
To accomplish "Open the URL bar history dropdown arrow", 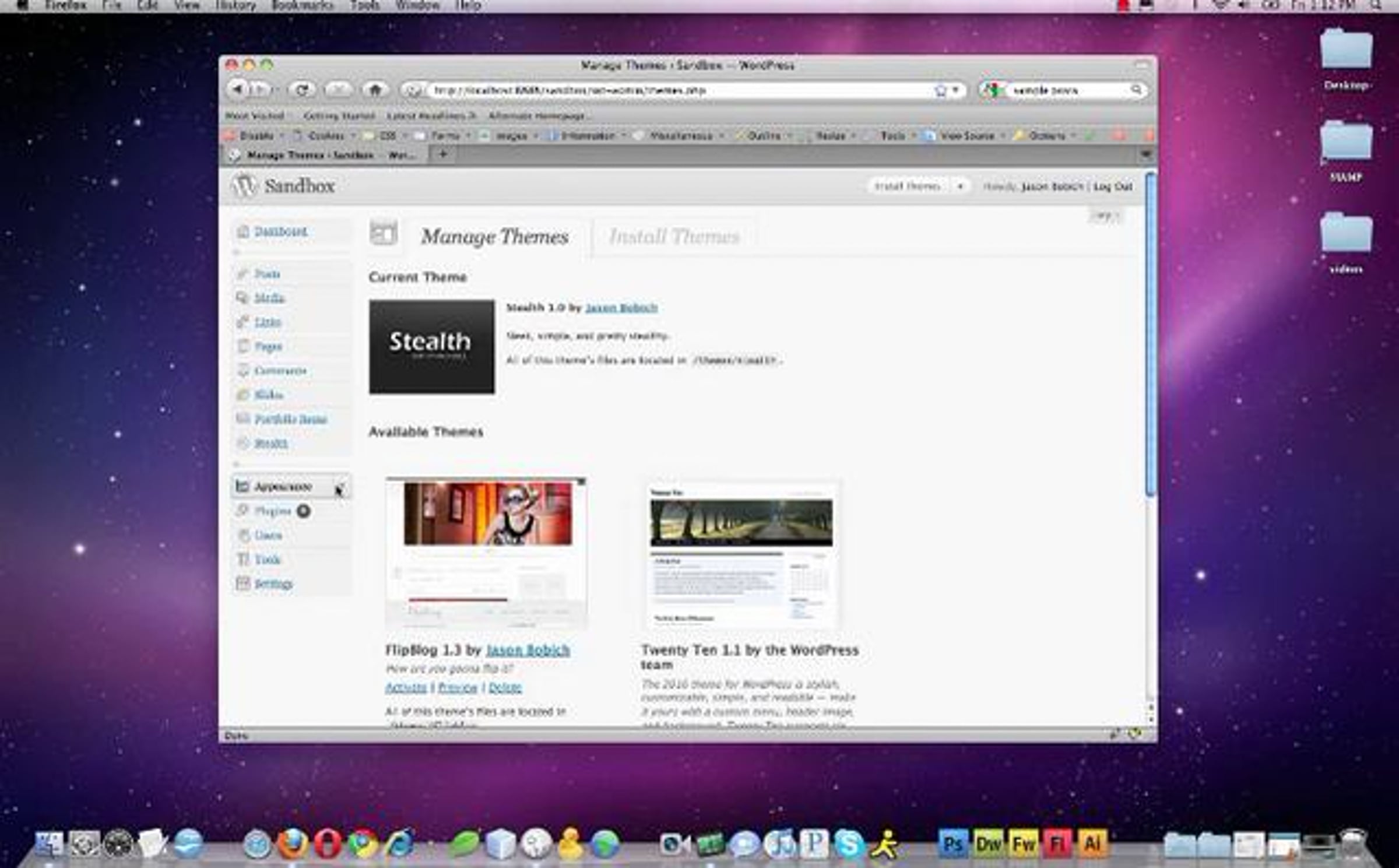I will click(955, 90).
